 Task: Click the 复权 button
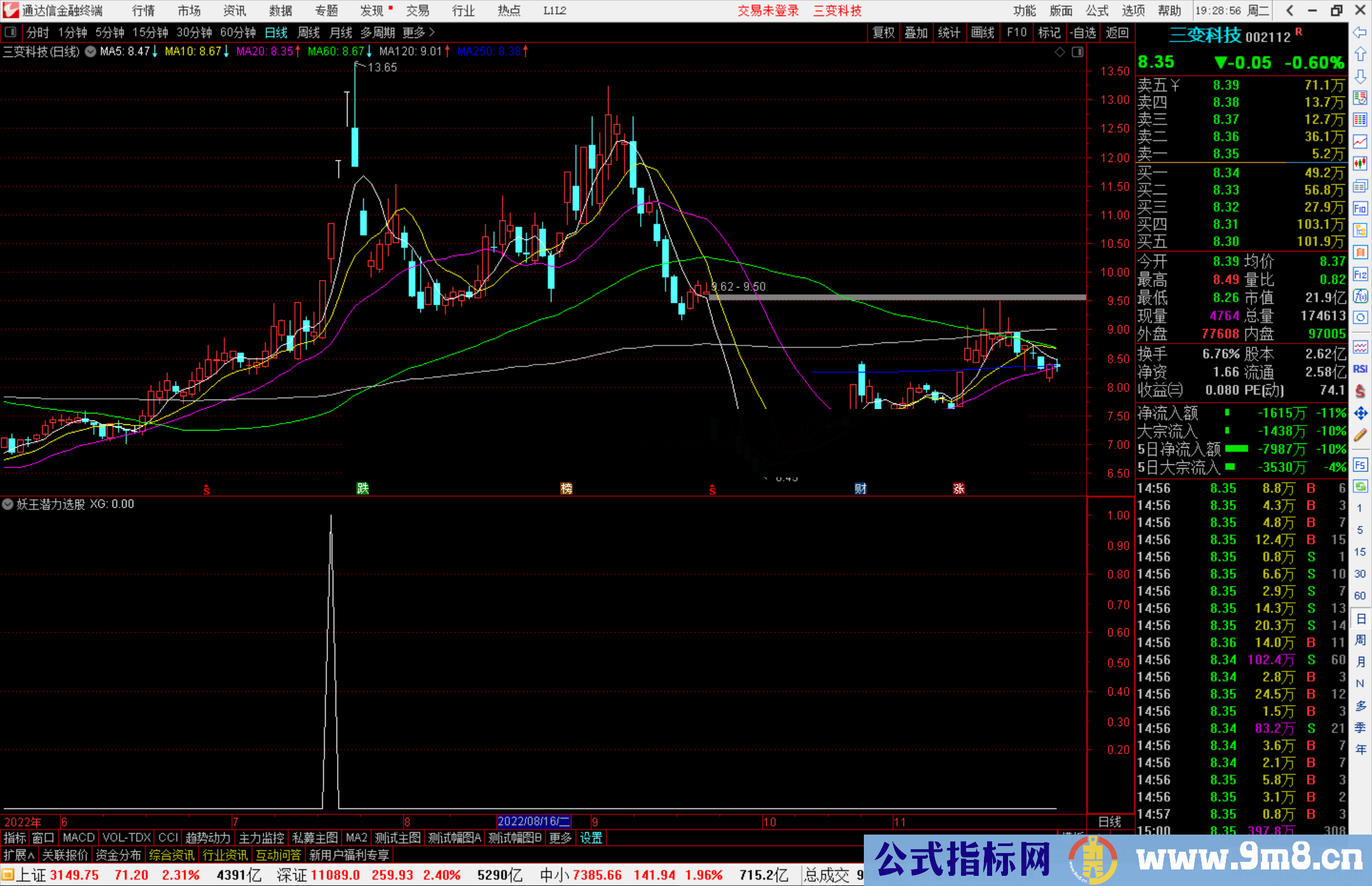(883, 32)
